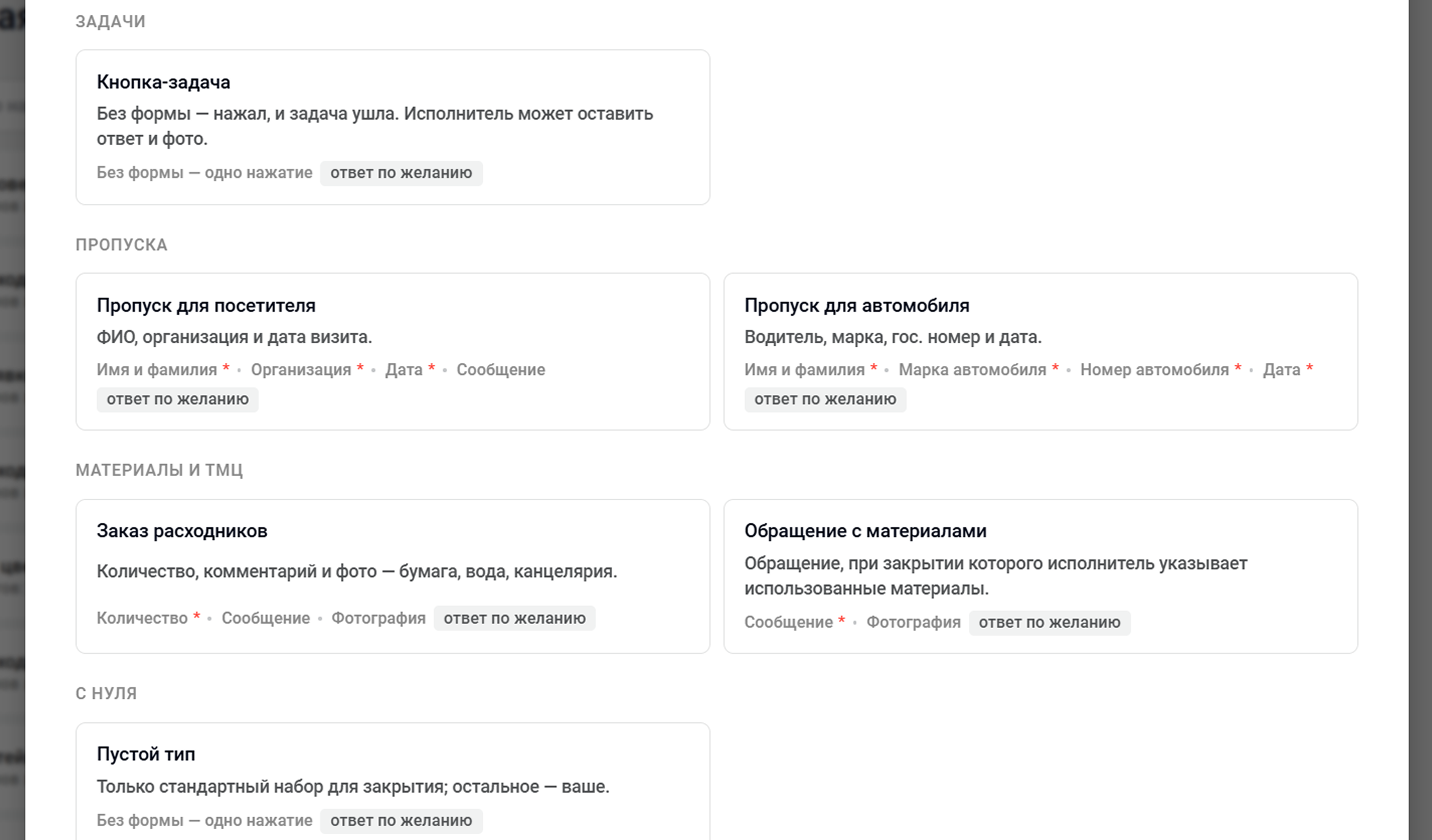Image resolution: width=1432 pixels, height=840 pixels.
Task: Click 'Организация' field label in visitor pass
Action: coord(301,370)
